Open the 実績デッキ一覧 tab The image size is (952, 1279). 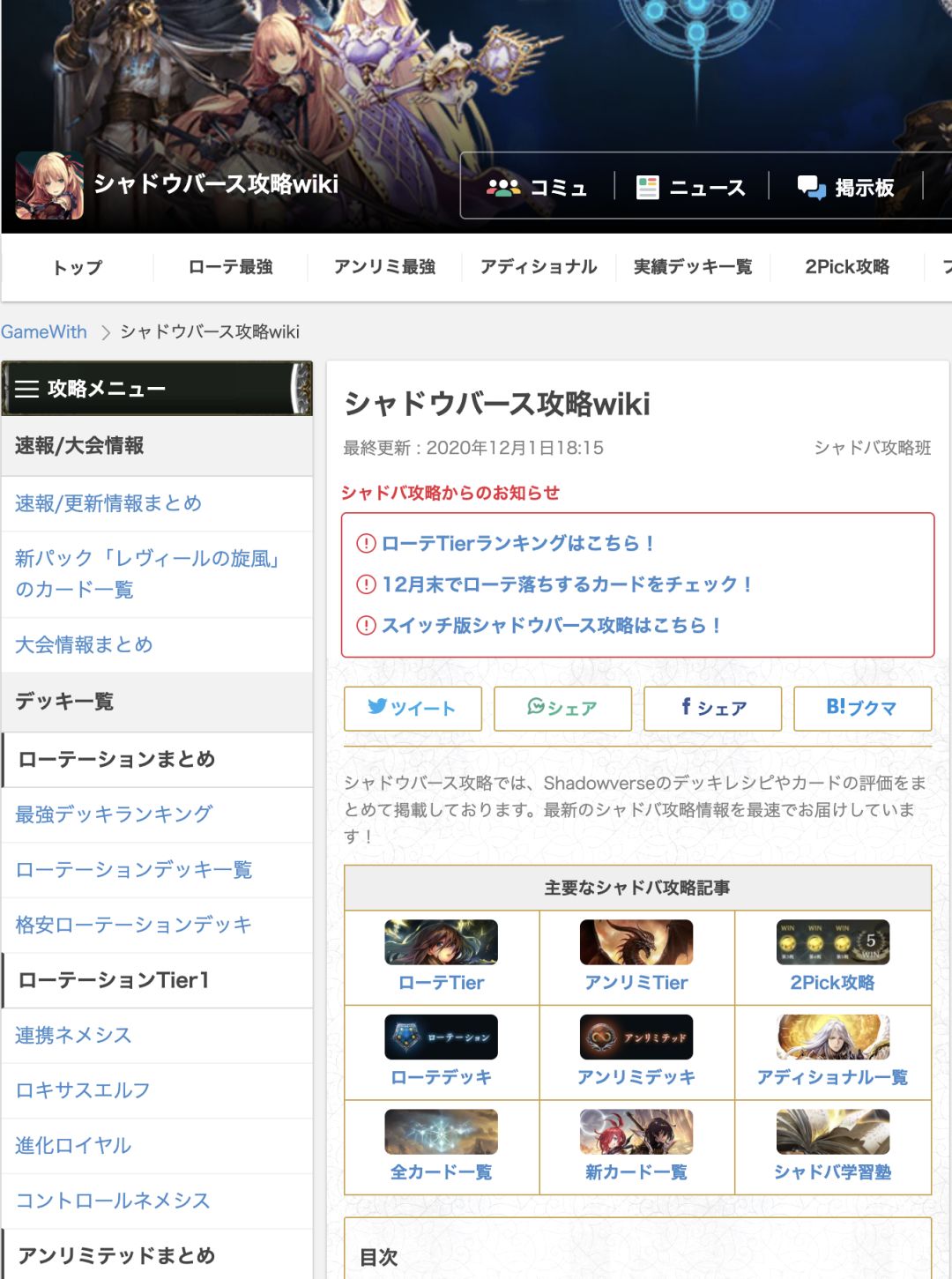point(693,267)
